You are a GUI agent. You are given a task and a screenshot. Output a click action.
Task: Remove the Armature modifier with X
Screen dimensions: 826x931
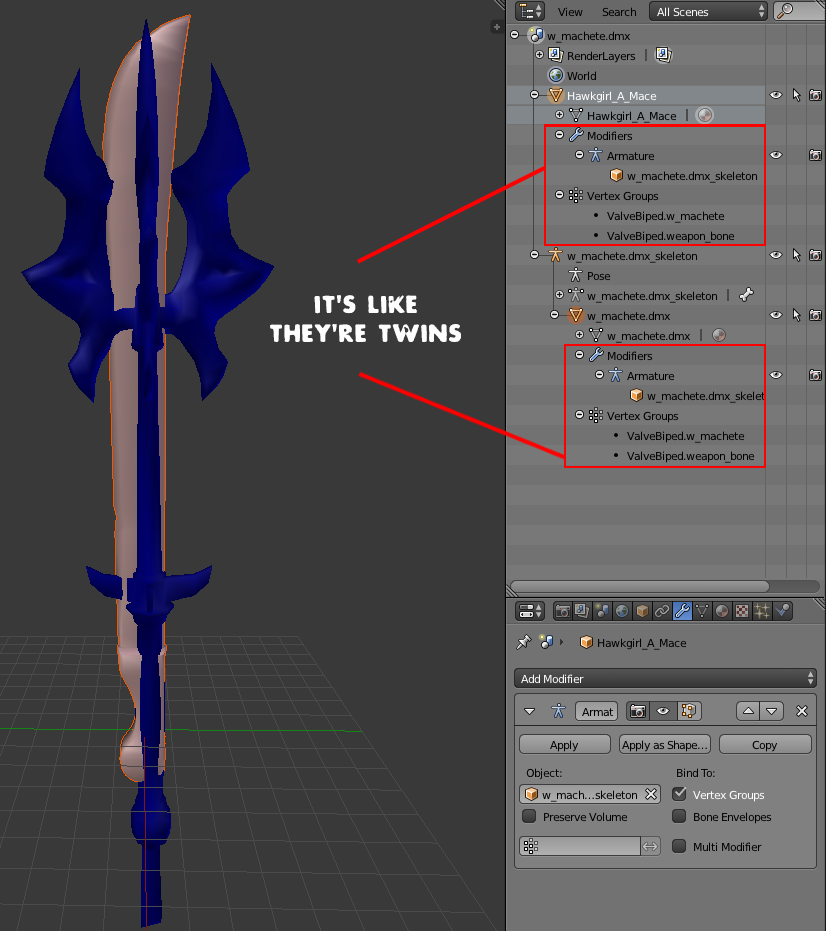[802, 711]
